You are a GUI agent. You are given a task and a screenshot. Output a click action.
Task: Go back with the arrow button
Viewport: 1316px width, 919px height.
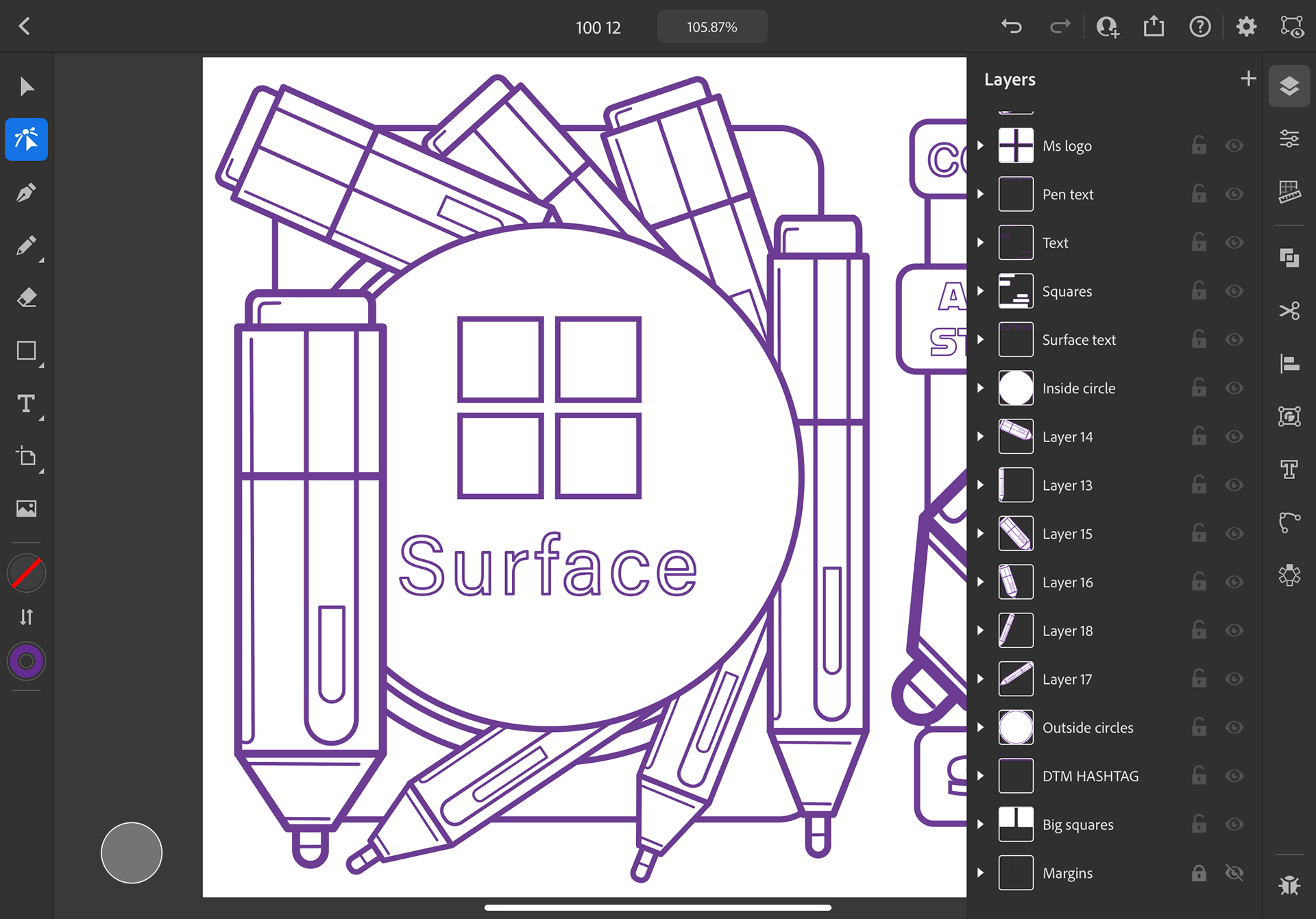(25, 27)
